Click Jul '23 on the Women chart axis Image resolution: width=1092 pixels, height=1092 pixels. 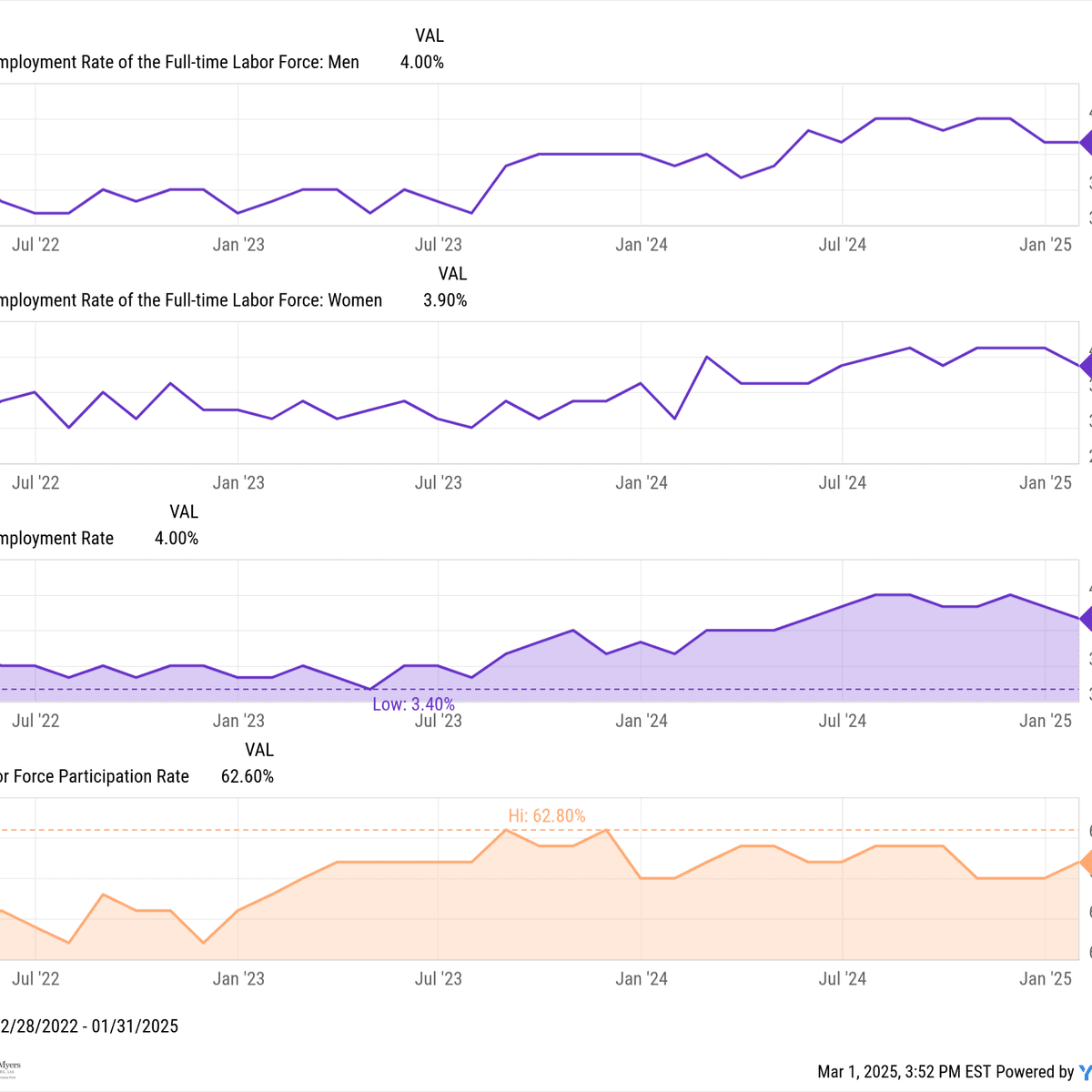click(x=439, y=483)
